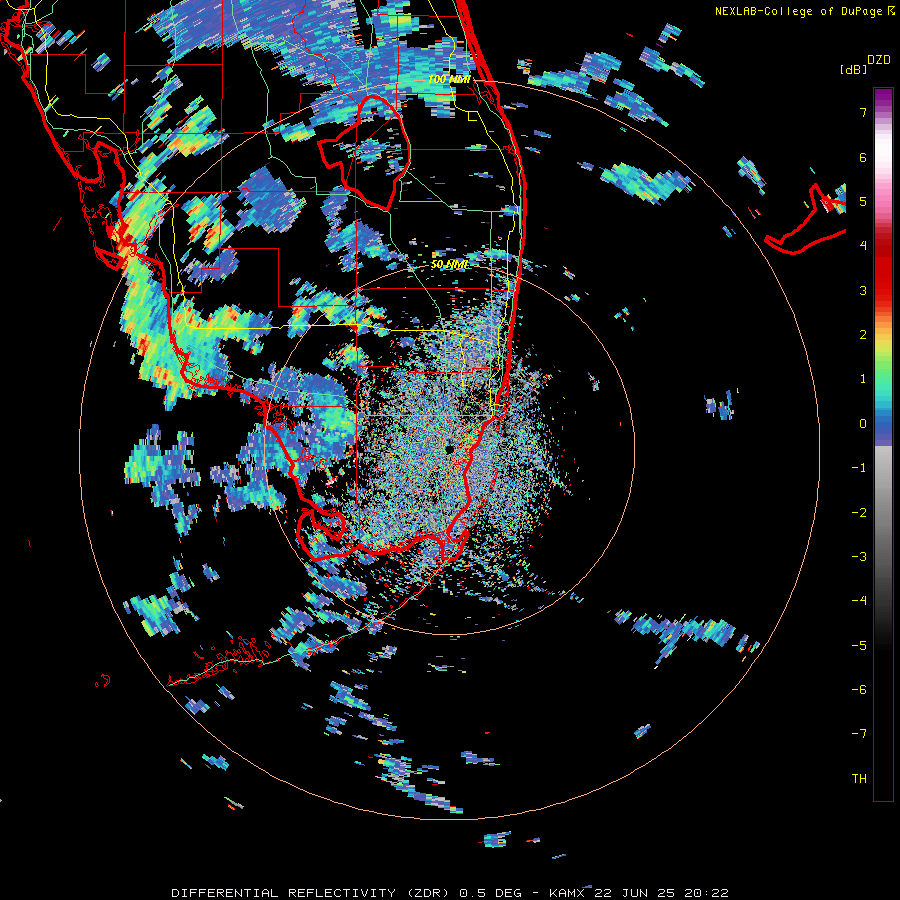Click the 2 value on color scale
This screenshot has width=900, height=900.
tap(863, 335)
